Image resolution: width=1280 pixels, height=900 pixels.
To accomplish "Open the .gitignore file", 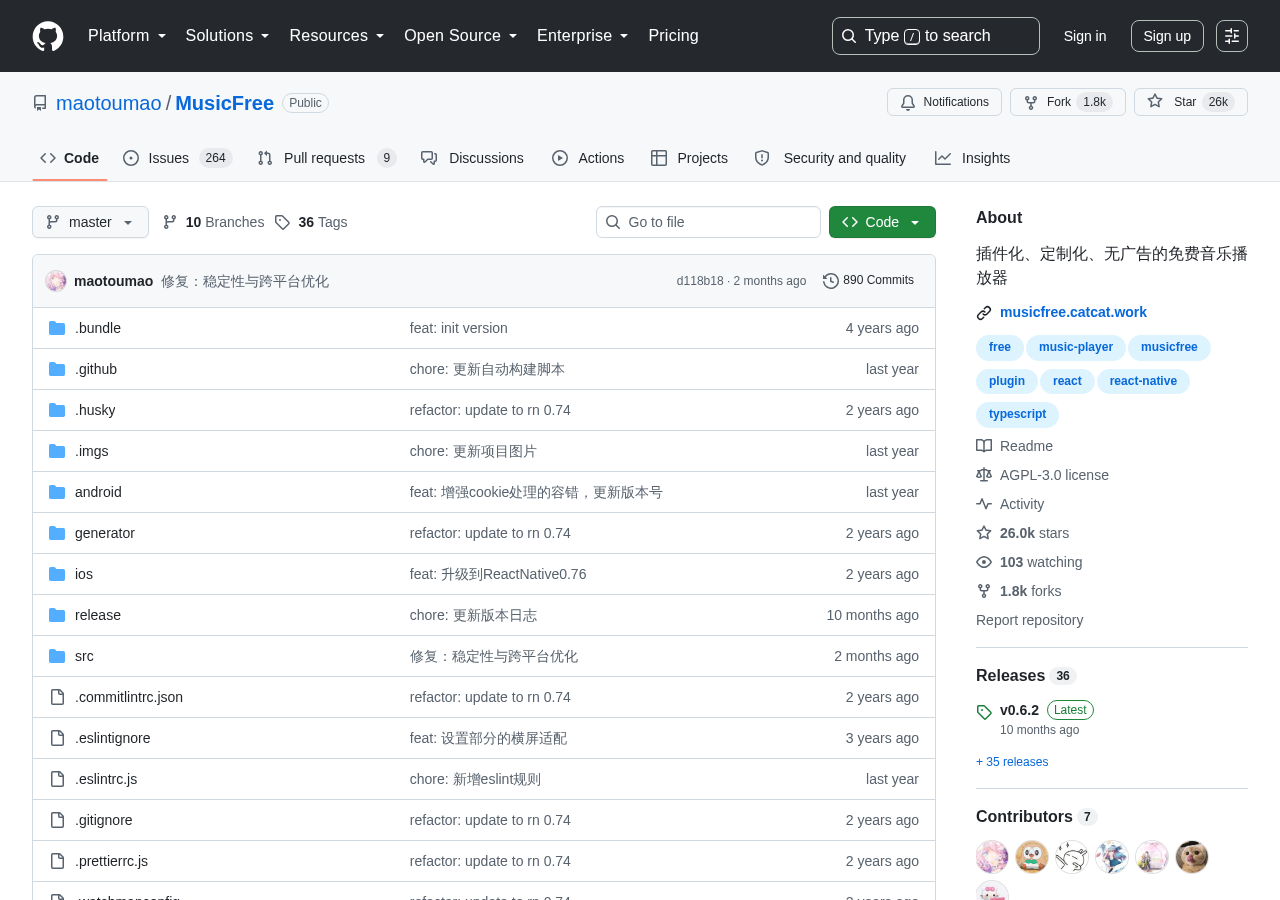I will click(104, 820).
